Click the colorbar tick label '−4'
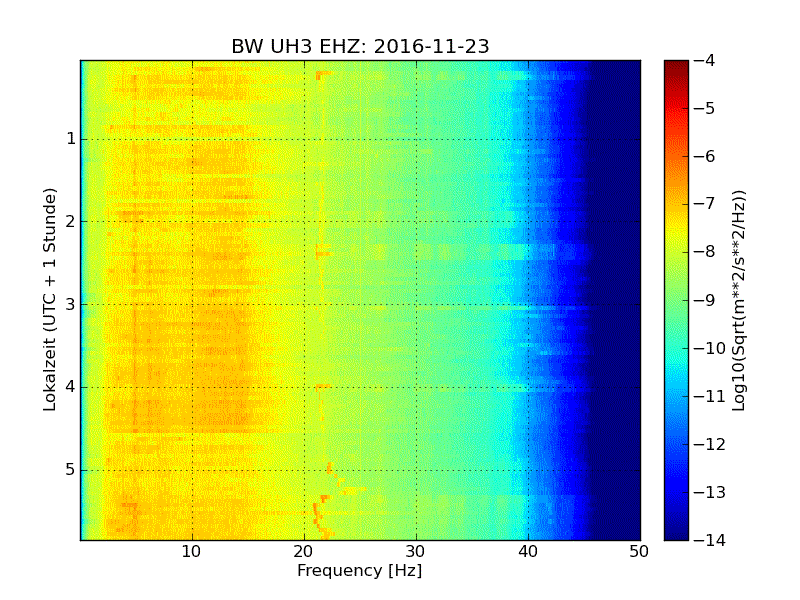Viewport: 800px width, 600px height. click(705, 61)
